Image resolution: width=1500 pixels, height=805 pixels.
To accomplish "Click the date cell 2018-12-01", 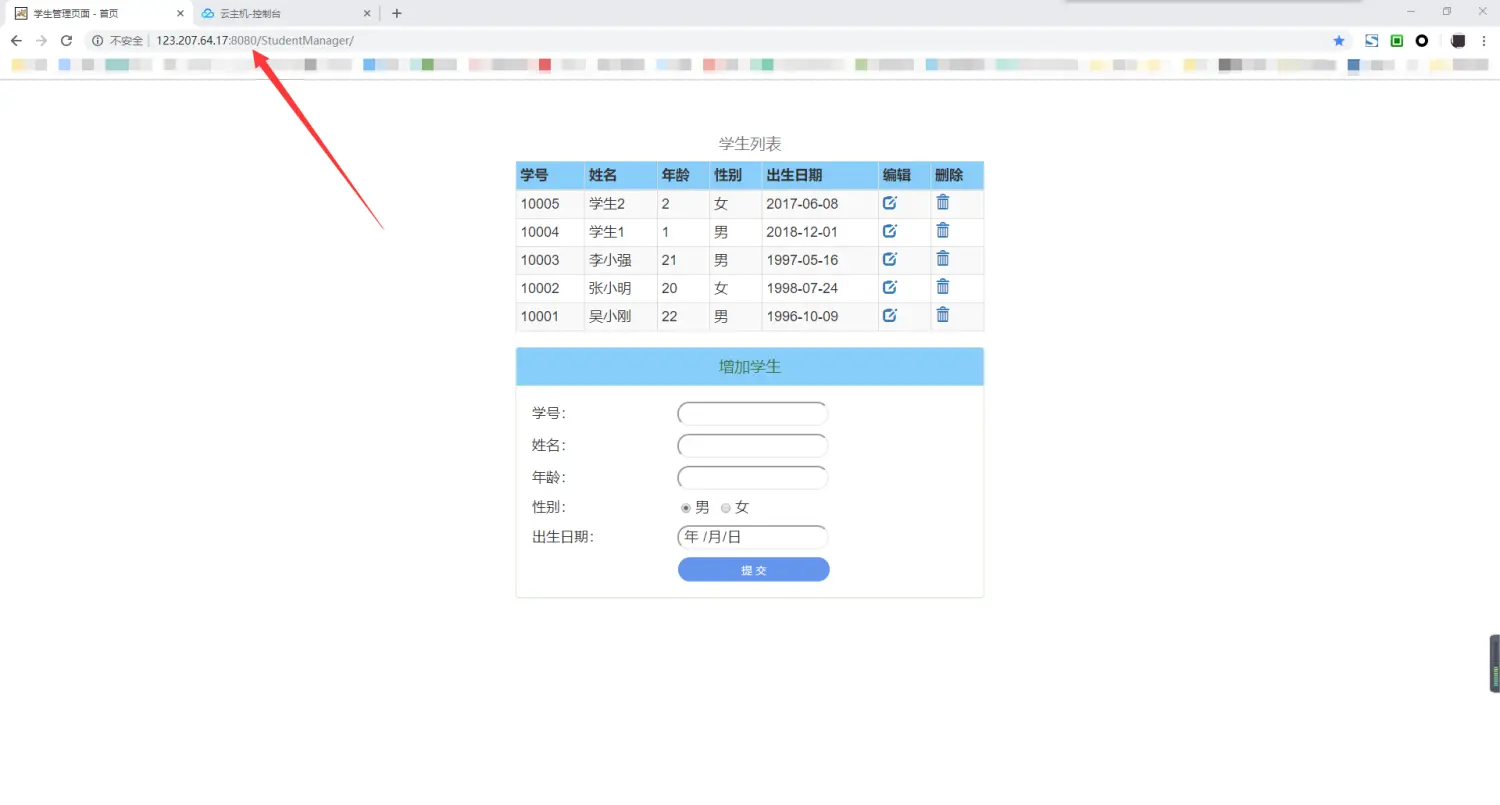I will 820,232.
